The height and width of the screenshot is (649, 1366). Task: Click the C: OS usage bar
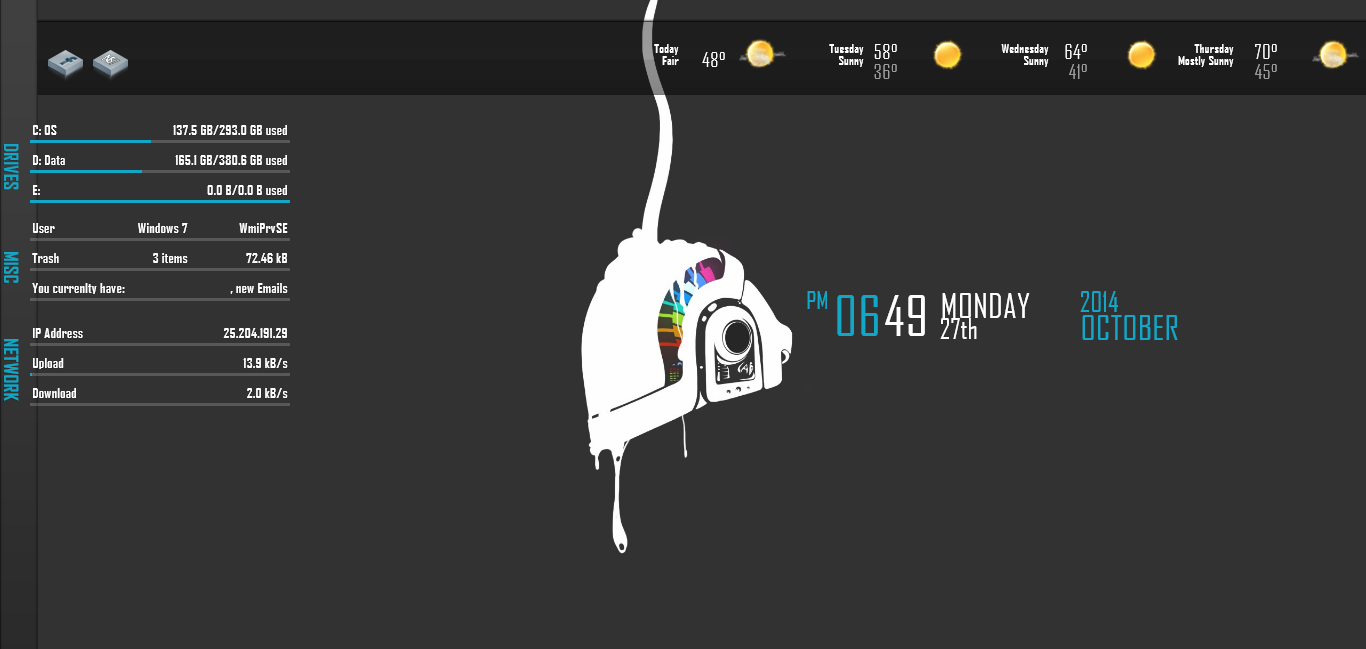pyautogui.click(x=160, y=142)
